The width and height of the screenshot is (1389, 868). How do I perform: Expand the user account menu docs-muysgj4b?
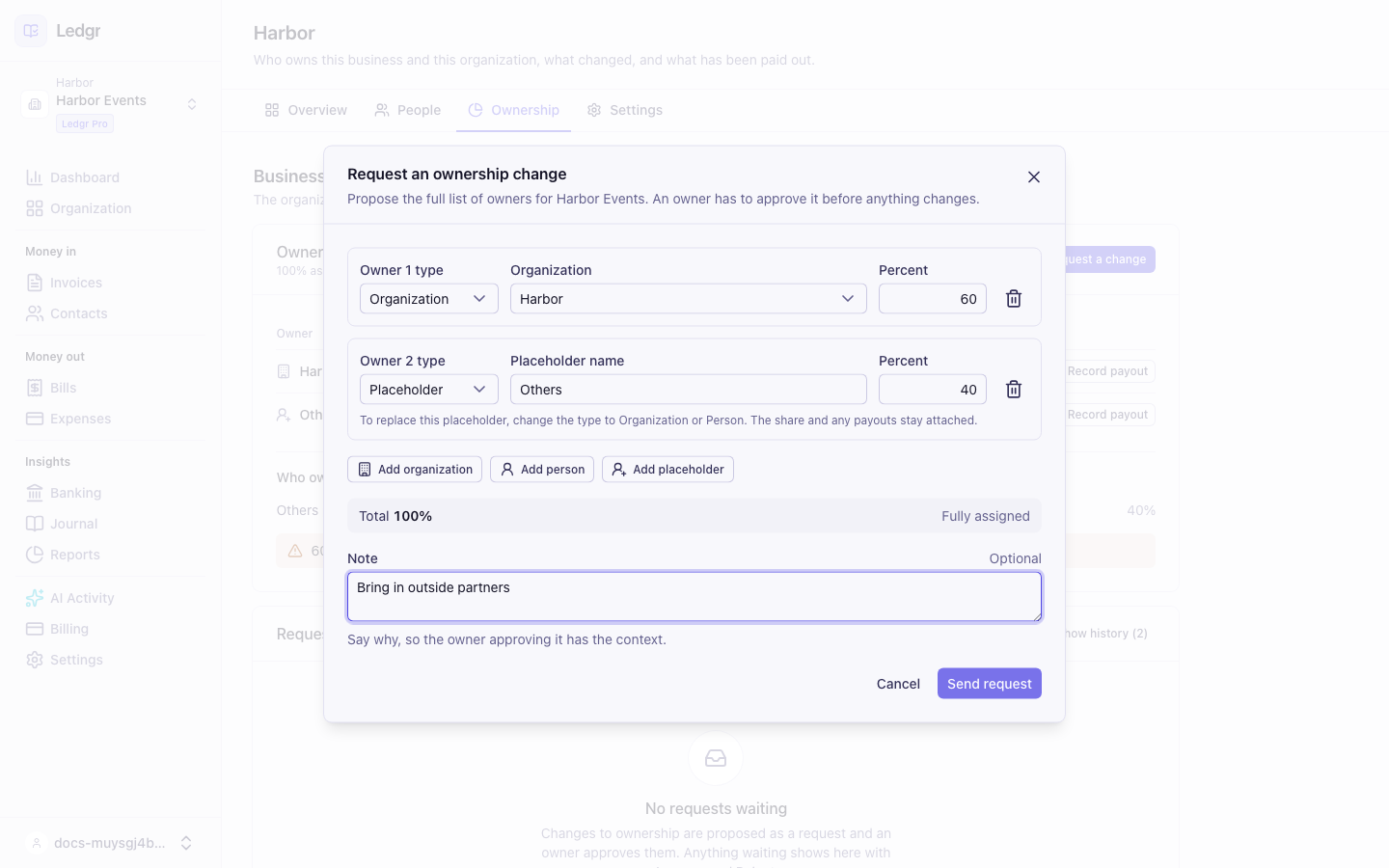111,843
